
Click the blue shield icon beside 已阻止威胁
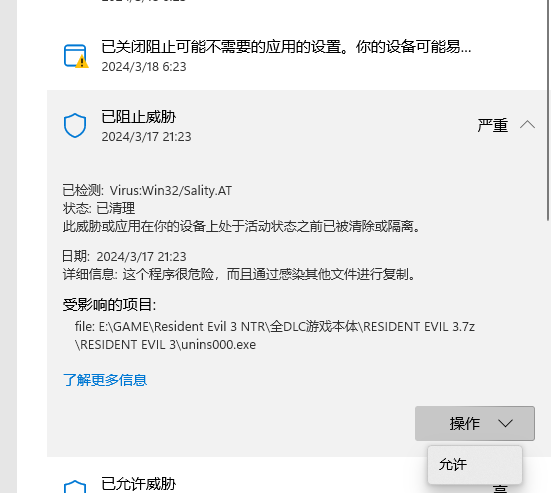(x=75, y=125)
